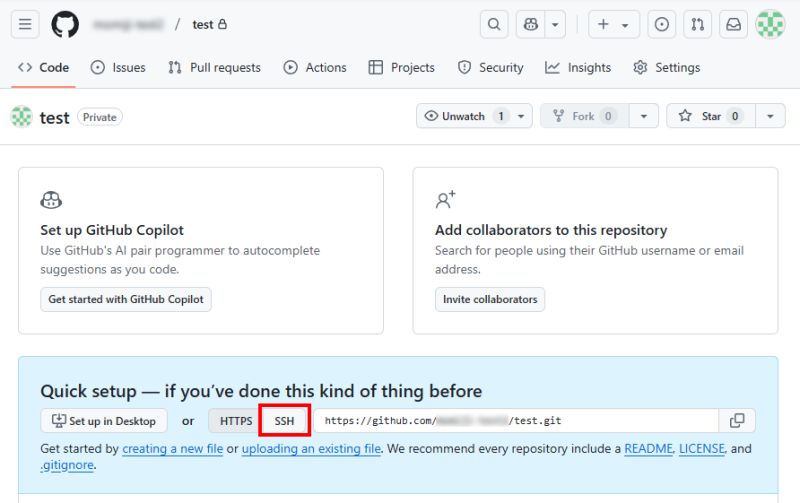This screenshot has width=800, height=503.
Task: Open notifications inbox icon
Action: pos(733,24)
